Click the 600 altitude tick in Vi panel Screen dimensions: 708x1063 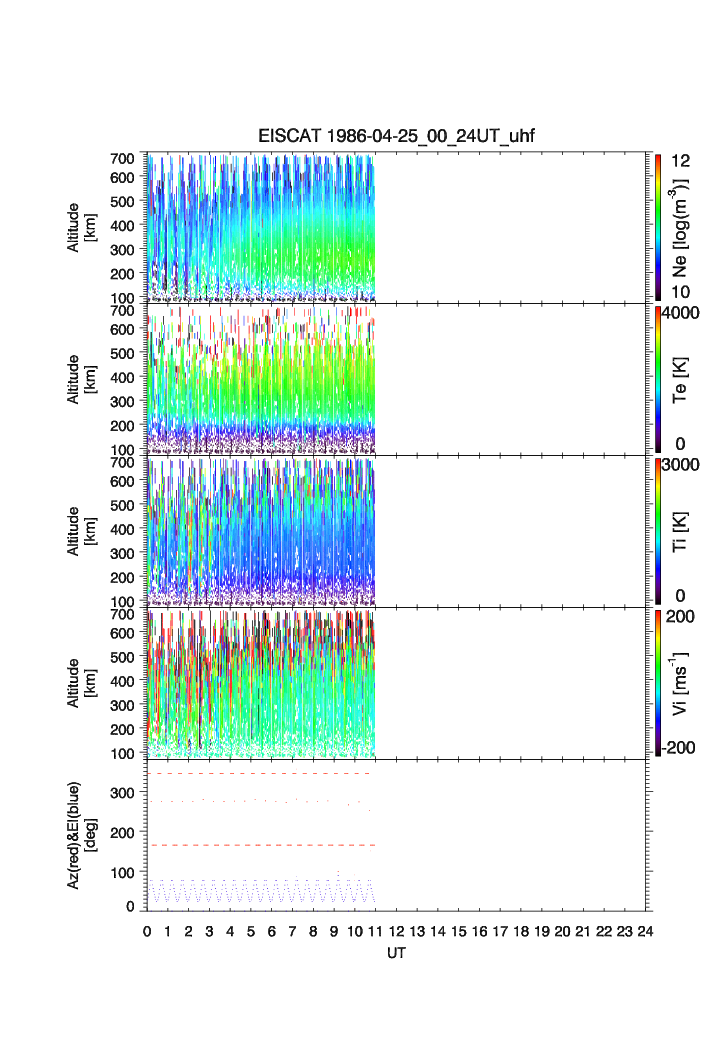point(122,633)
